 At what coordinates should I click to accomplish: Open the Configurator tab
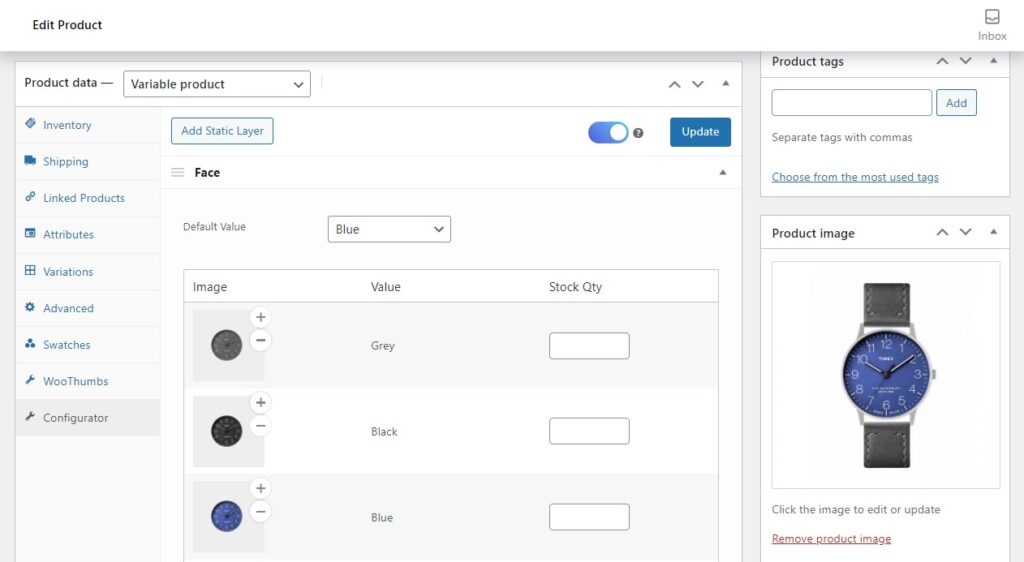coord(88,418)
